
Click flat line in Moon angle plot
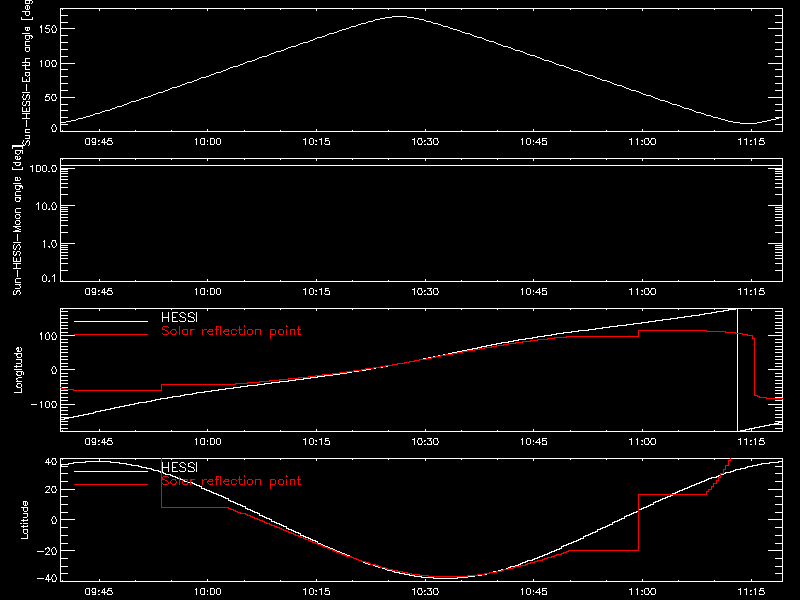[421, 166]
